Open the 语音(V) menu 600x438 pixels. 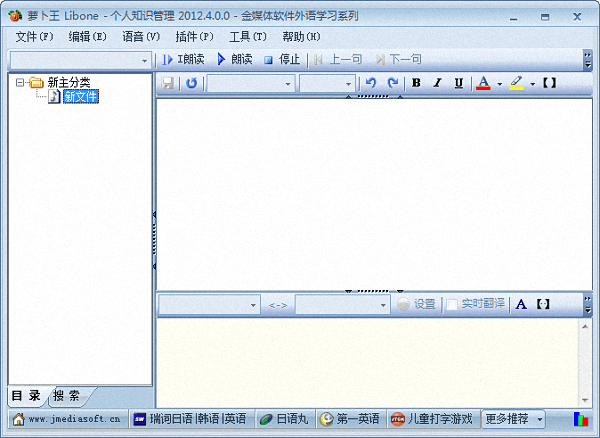click(x=140, y=36)
